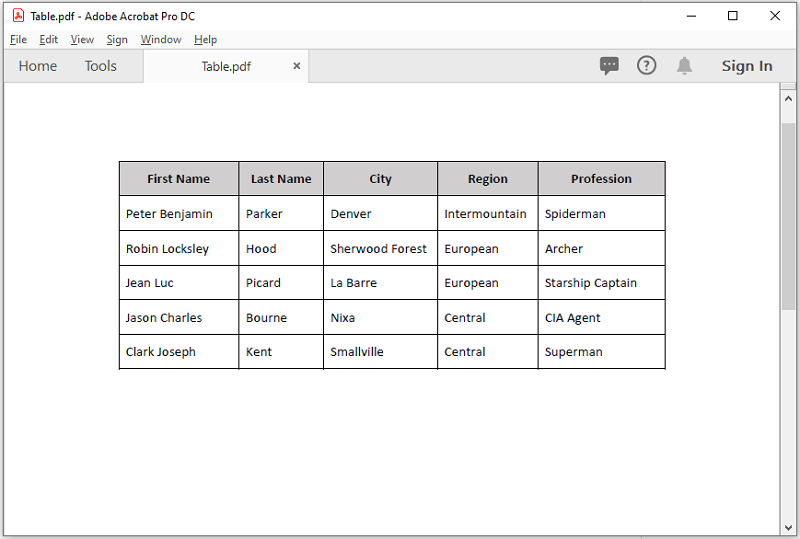Switch to the Home tab
800x539 pixels.
[38, 66]
